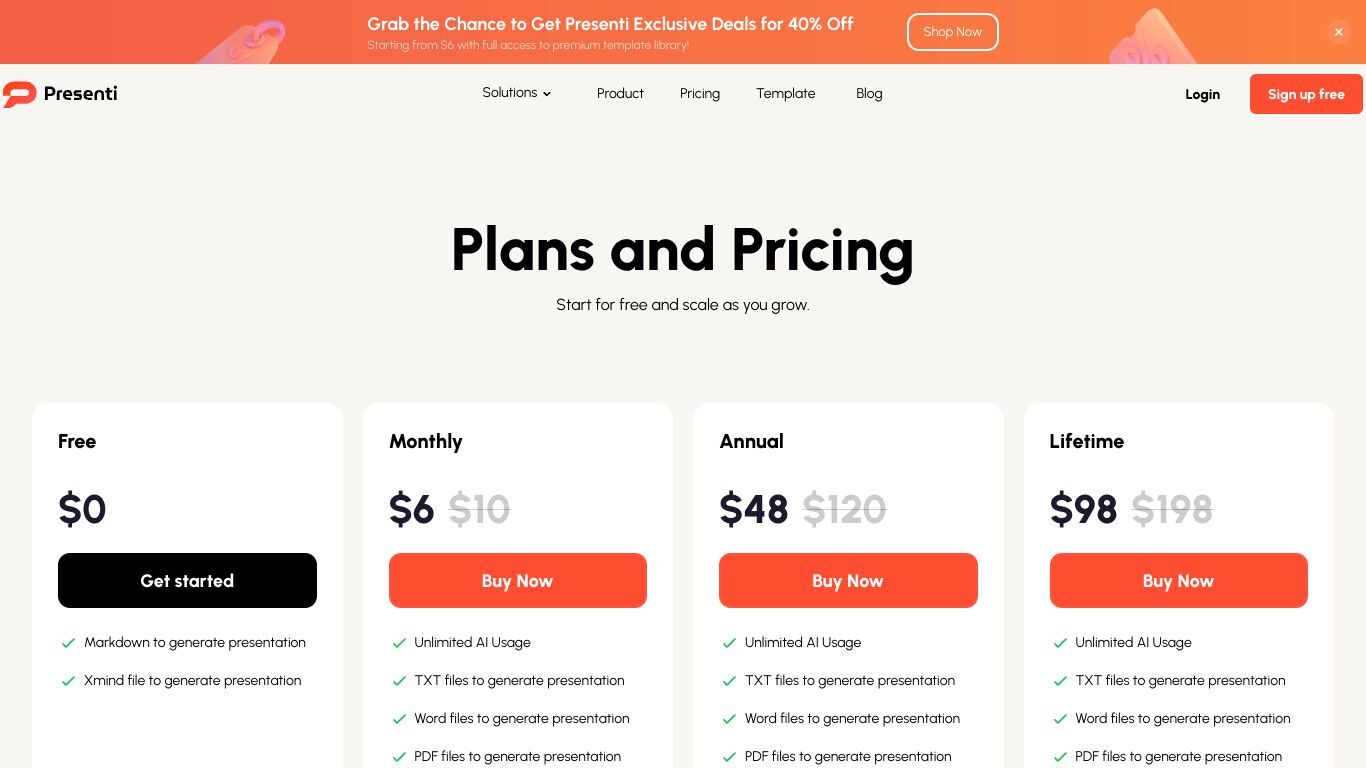
Task: Visit the Blog nav link
Action: coord(869,93)
